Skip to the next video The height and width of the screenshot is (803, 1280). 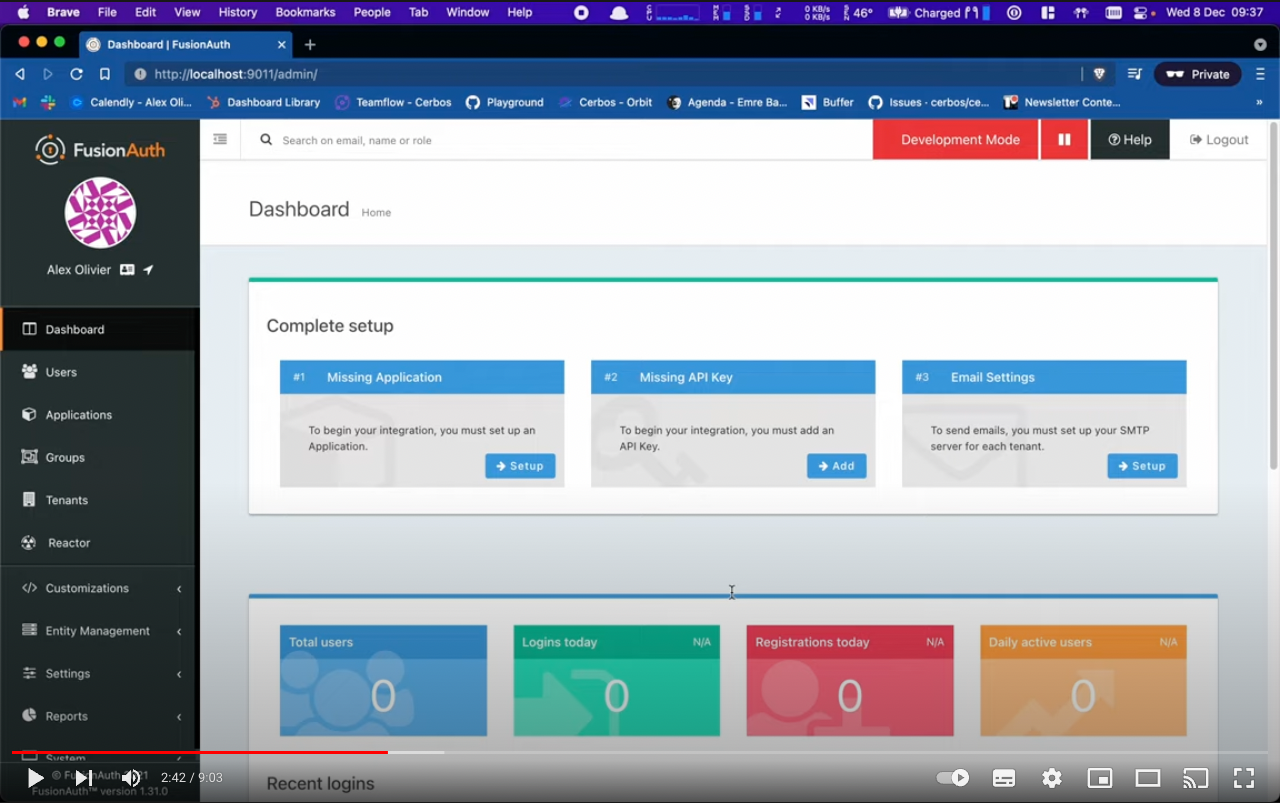click(84, 777)
